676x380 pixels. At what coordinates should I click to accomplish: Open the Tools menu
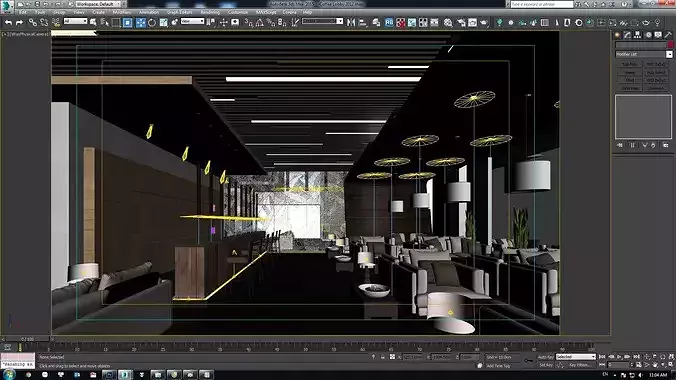[40, 13]
